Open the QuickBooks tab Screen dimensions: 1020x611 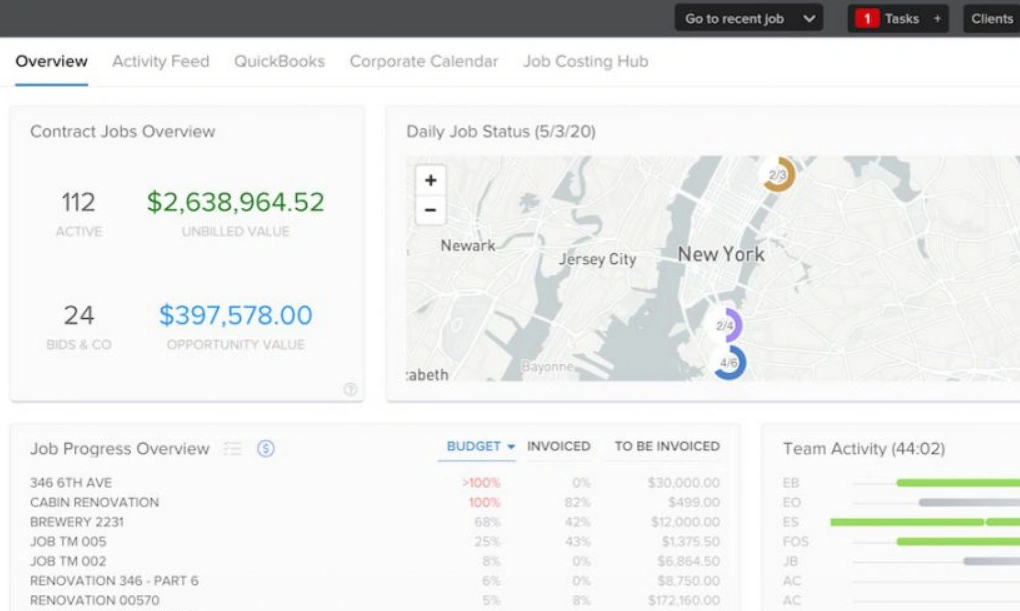[279, 61]
